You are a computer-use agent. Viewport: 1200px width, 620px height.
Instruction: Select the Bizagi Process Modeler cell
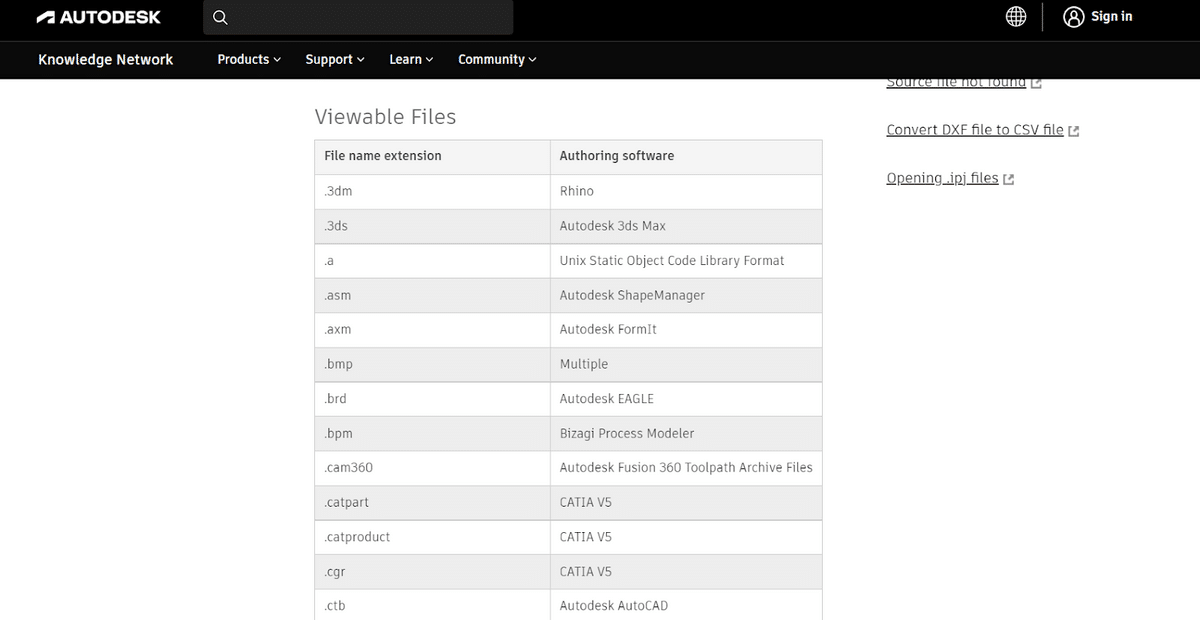tap(686, 434)
